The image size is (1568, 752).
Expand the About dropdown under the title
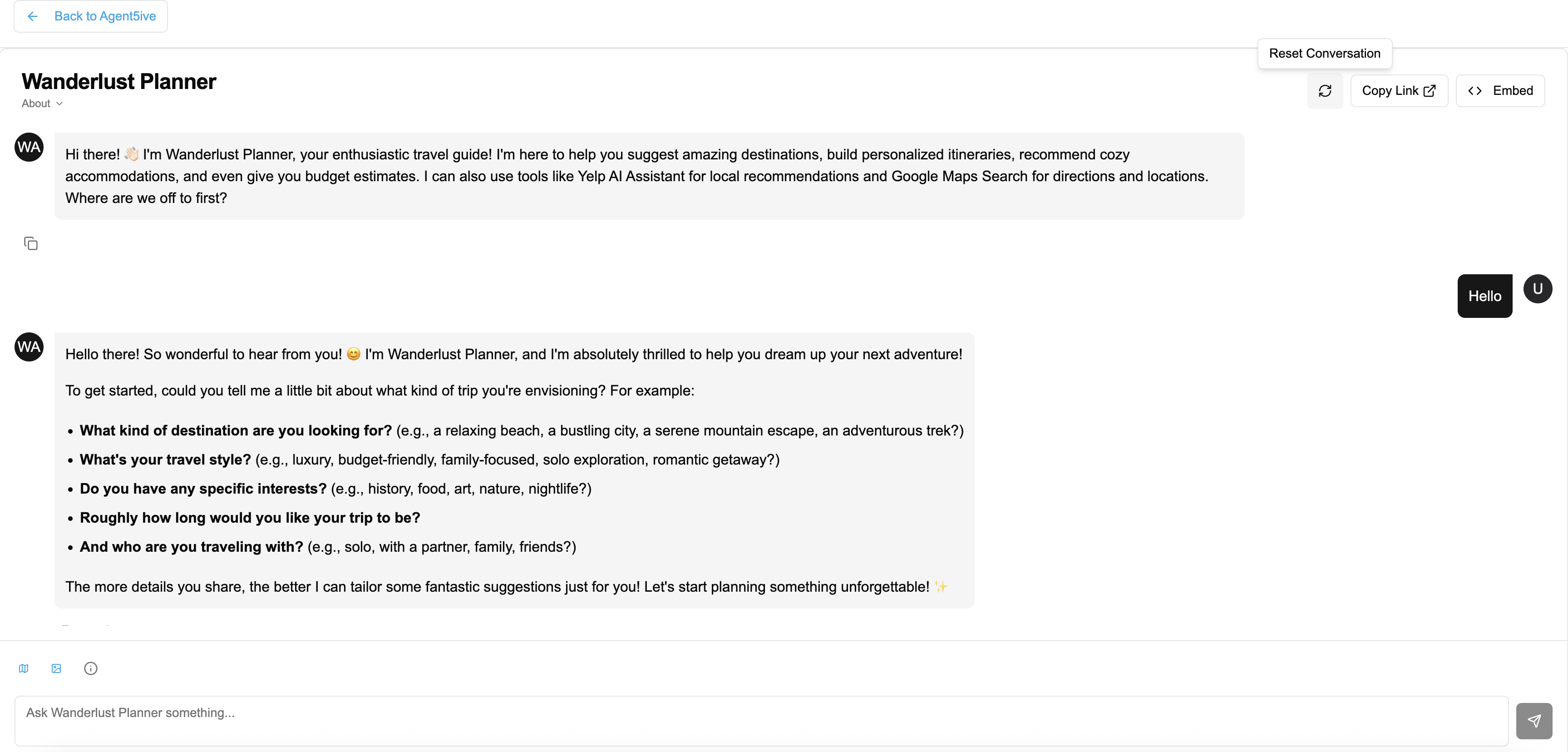point(42,104)
